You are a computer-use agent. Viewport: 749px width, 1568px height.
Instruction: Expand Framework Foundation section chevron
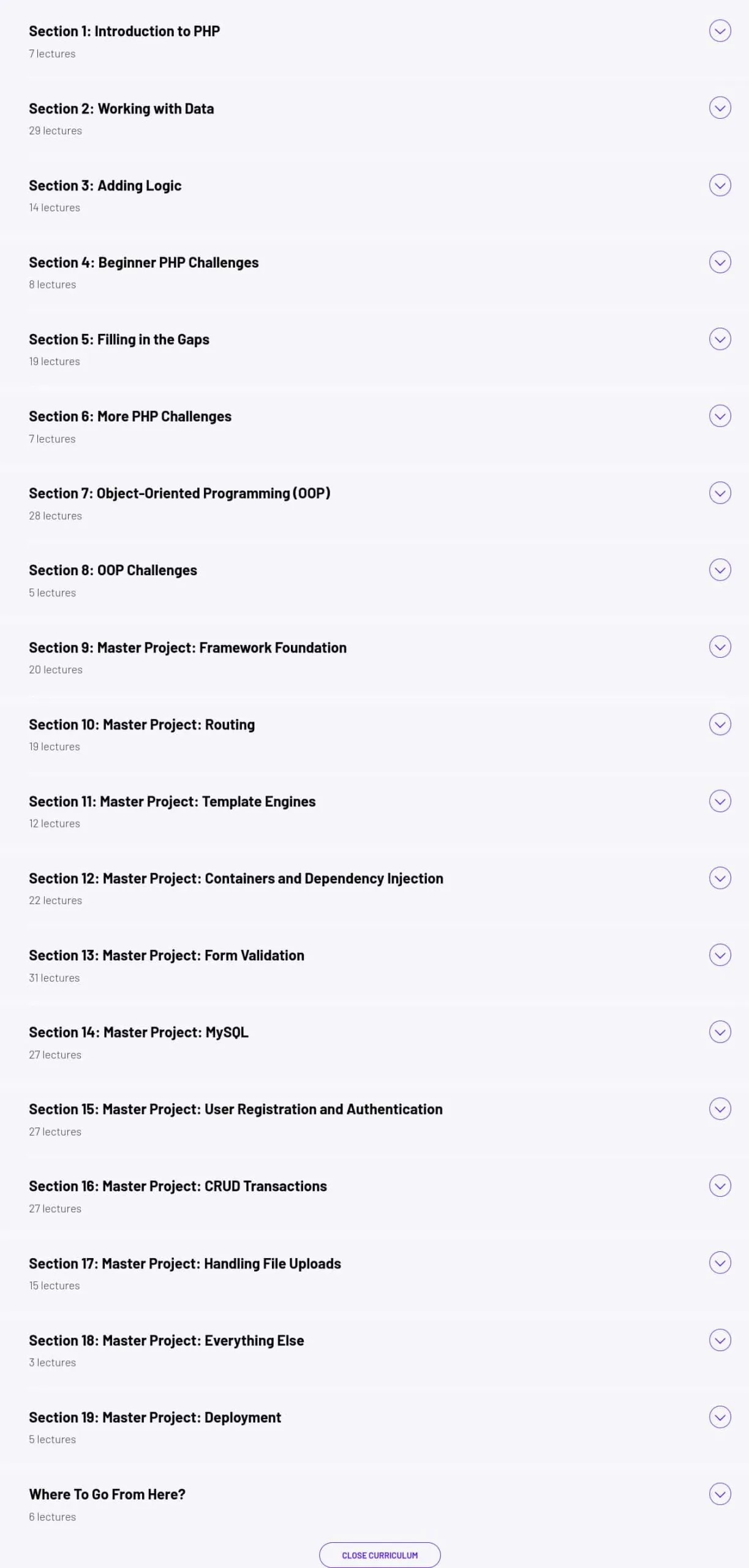click(720, 647)
